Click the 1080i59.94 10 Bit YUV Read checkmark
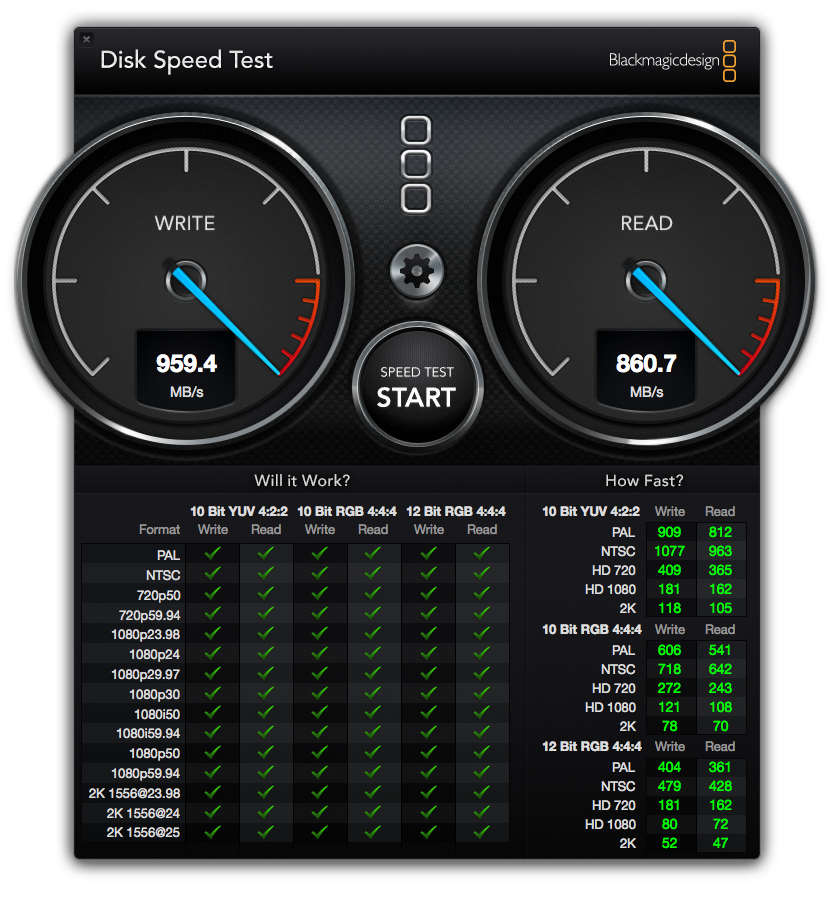Screen dimensions: 834x898 266,732
